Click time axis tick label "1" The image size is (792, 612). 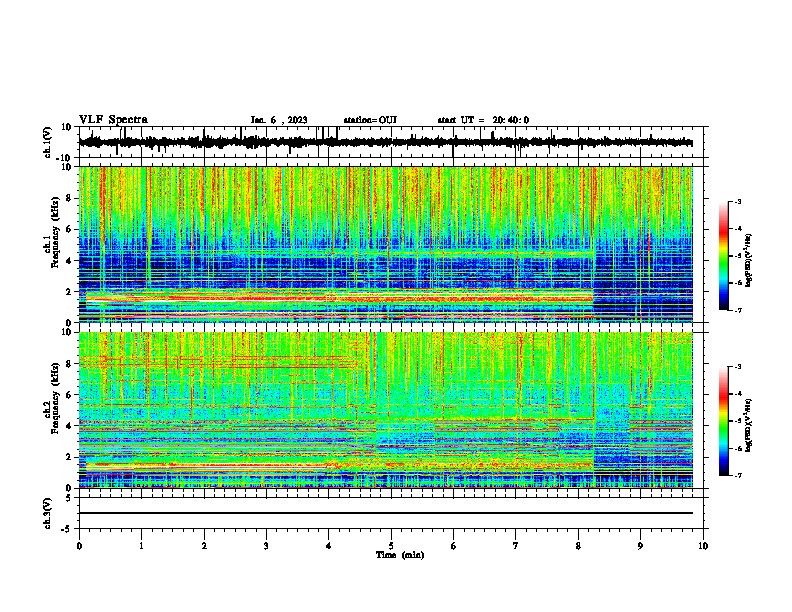pos(141,546)
